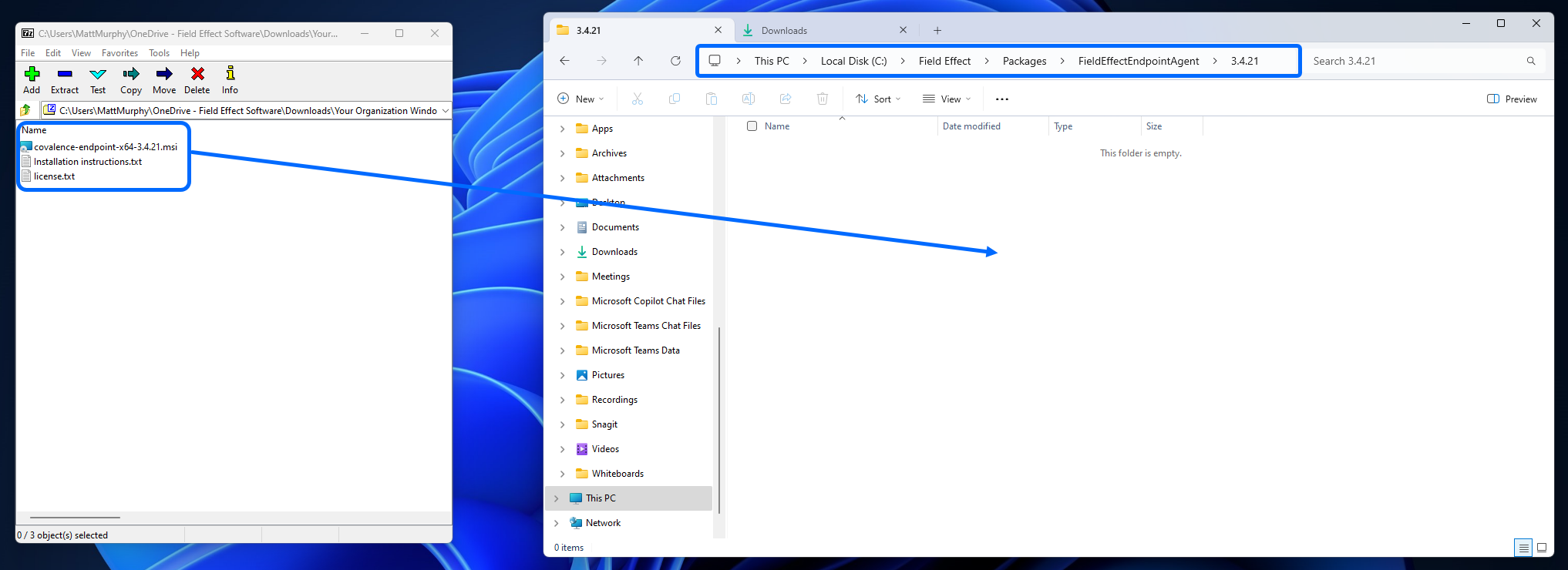Open the File menu in 7-Zip
The width and height of the screenshot is (1568, 570).
click(x=28, y=53)
